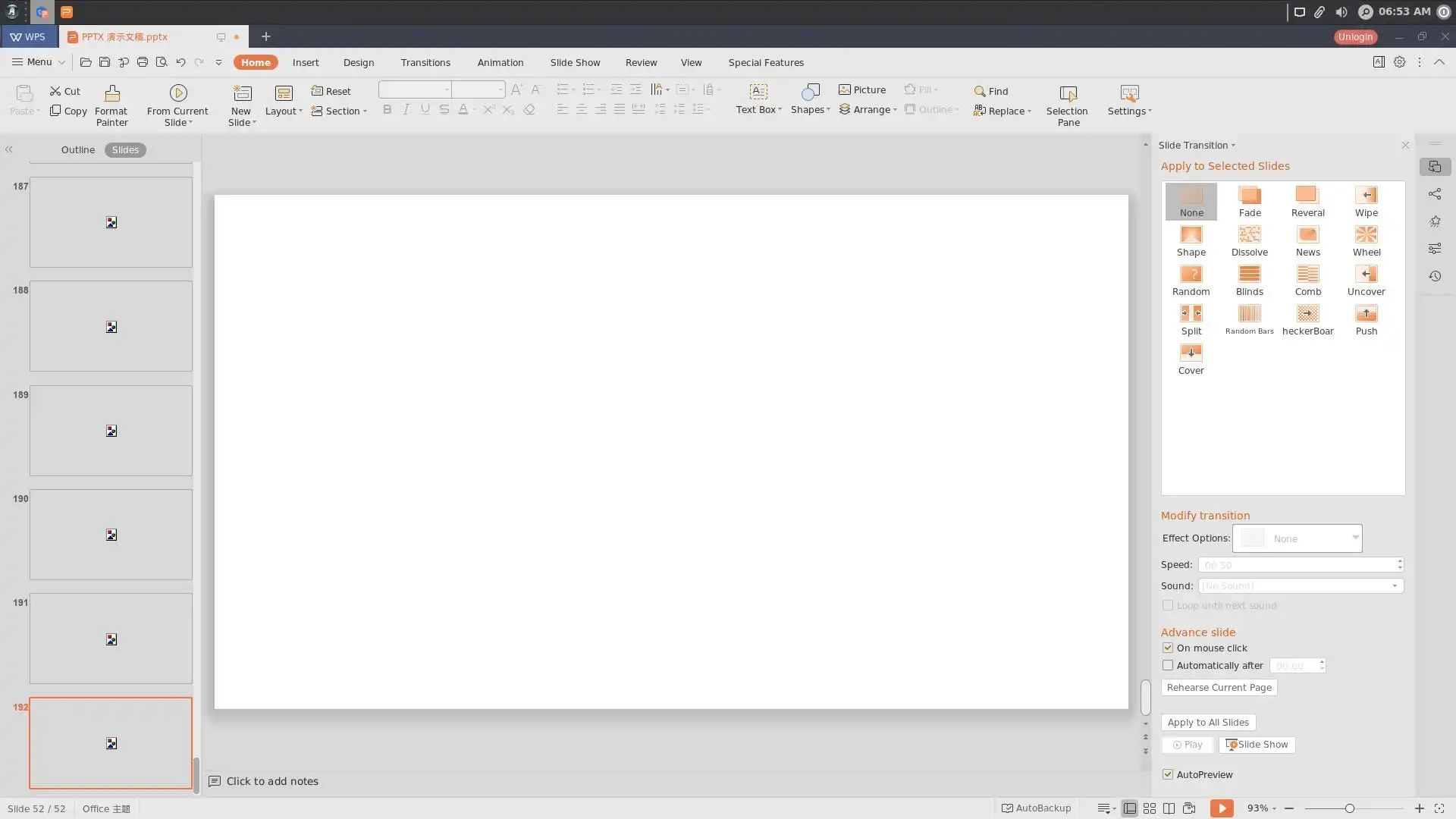Toggle the AutoPreview checkbox

click(x=1168, y=774)
